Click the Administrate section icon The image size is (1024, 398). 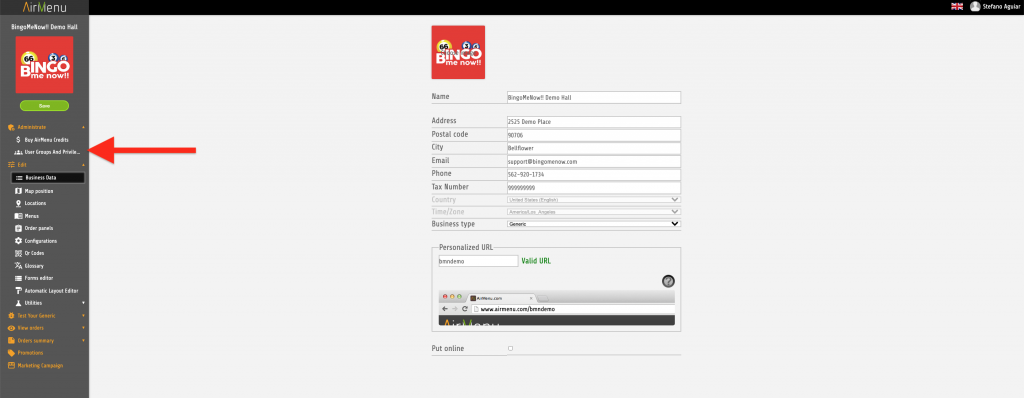click(11, 127)
